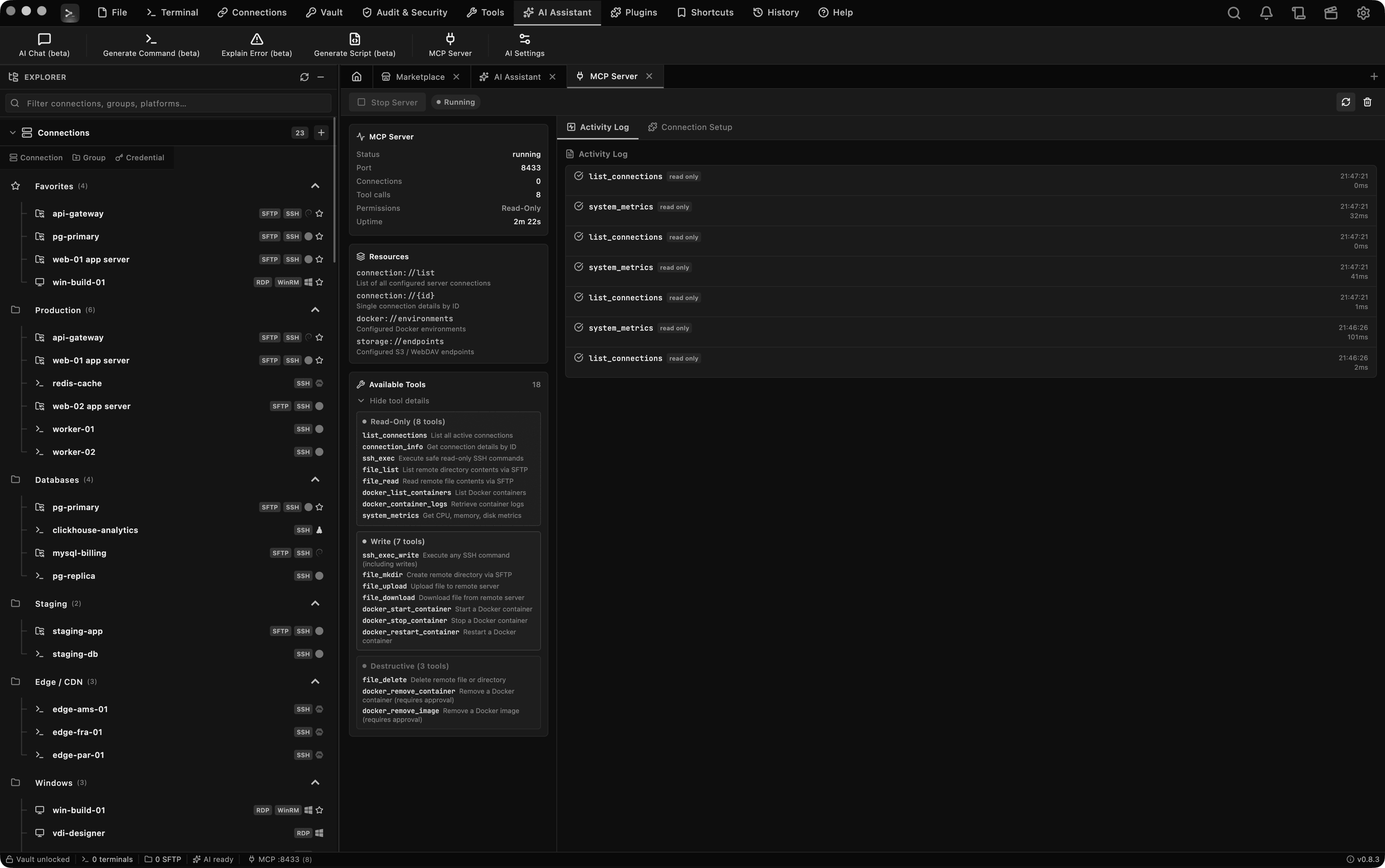
Task: Open the settings gear icon
Action: [1363, 13]
